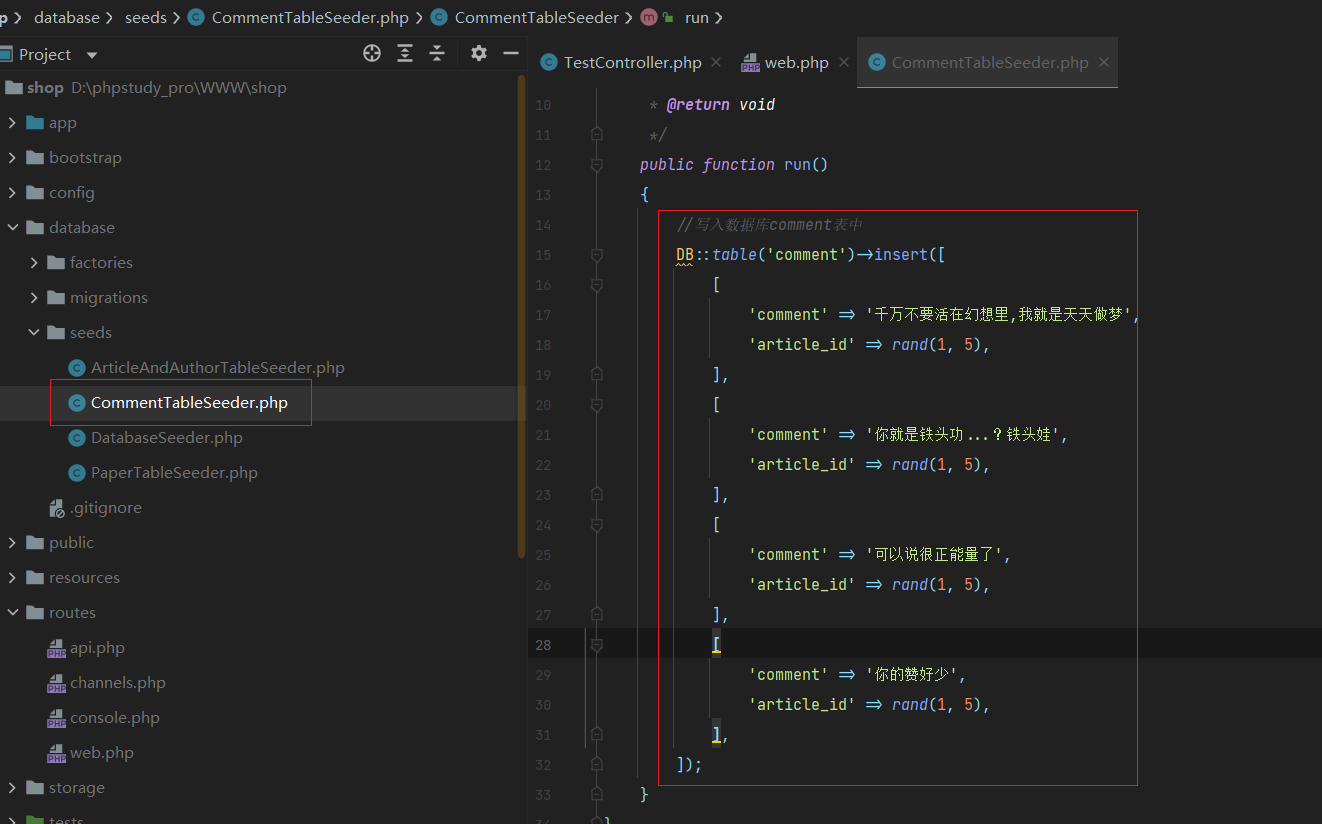Screen dimensions: 1322x824
Task: Close the web.php editor tab
Action: [x=844, y=62]
